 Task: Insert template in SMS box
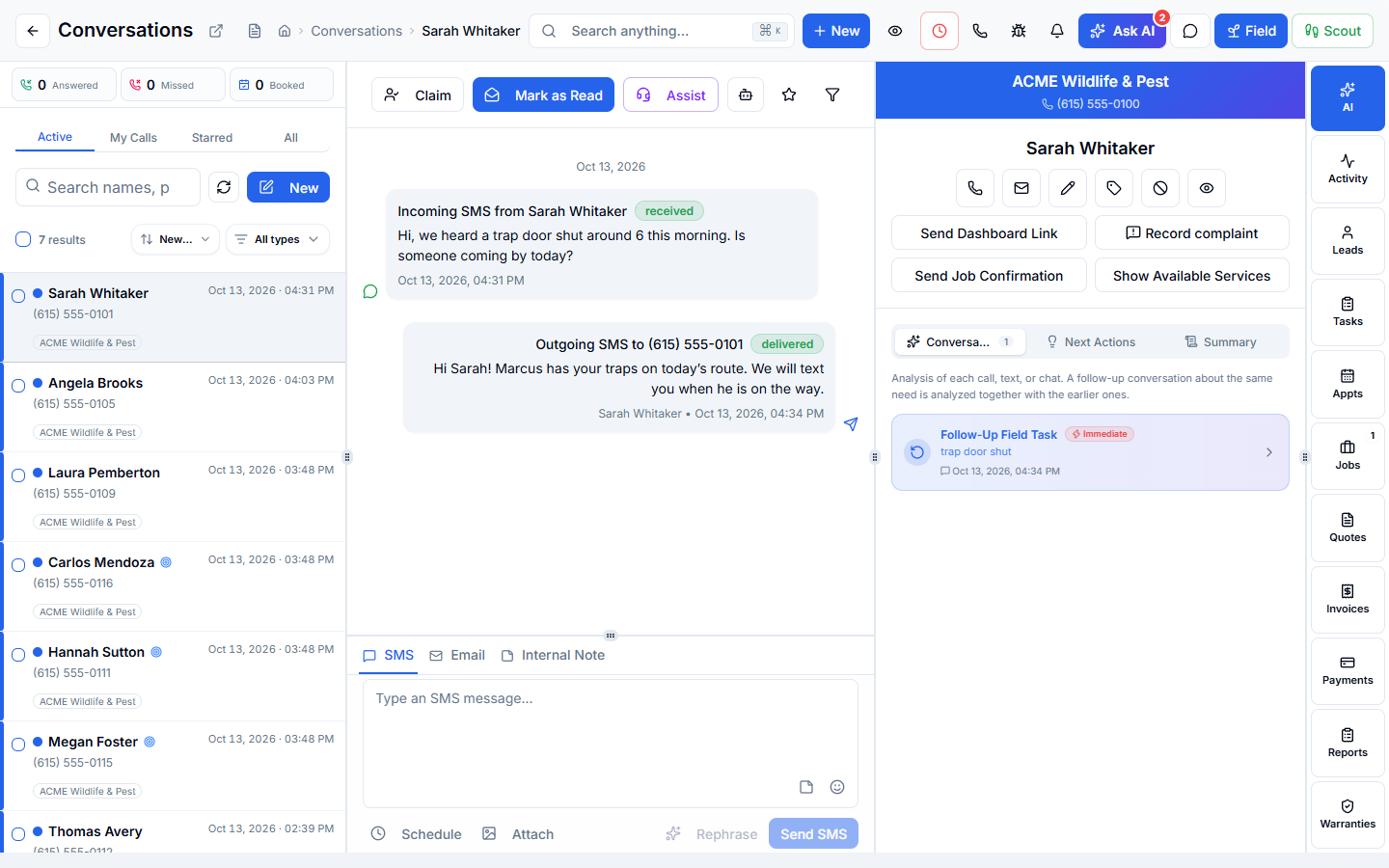pos(806,787)
